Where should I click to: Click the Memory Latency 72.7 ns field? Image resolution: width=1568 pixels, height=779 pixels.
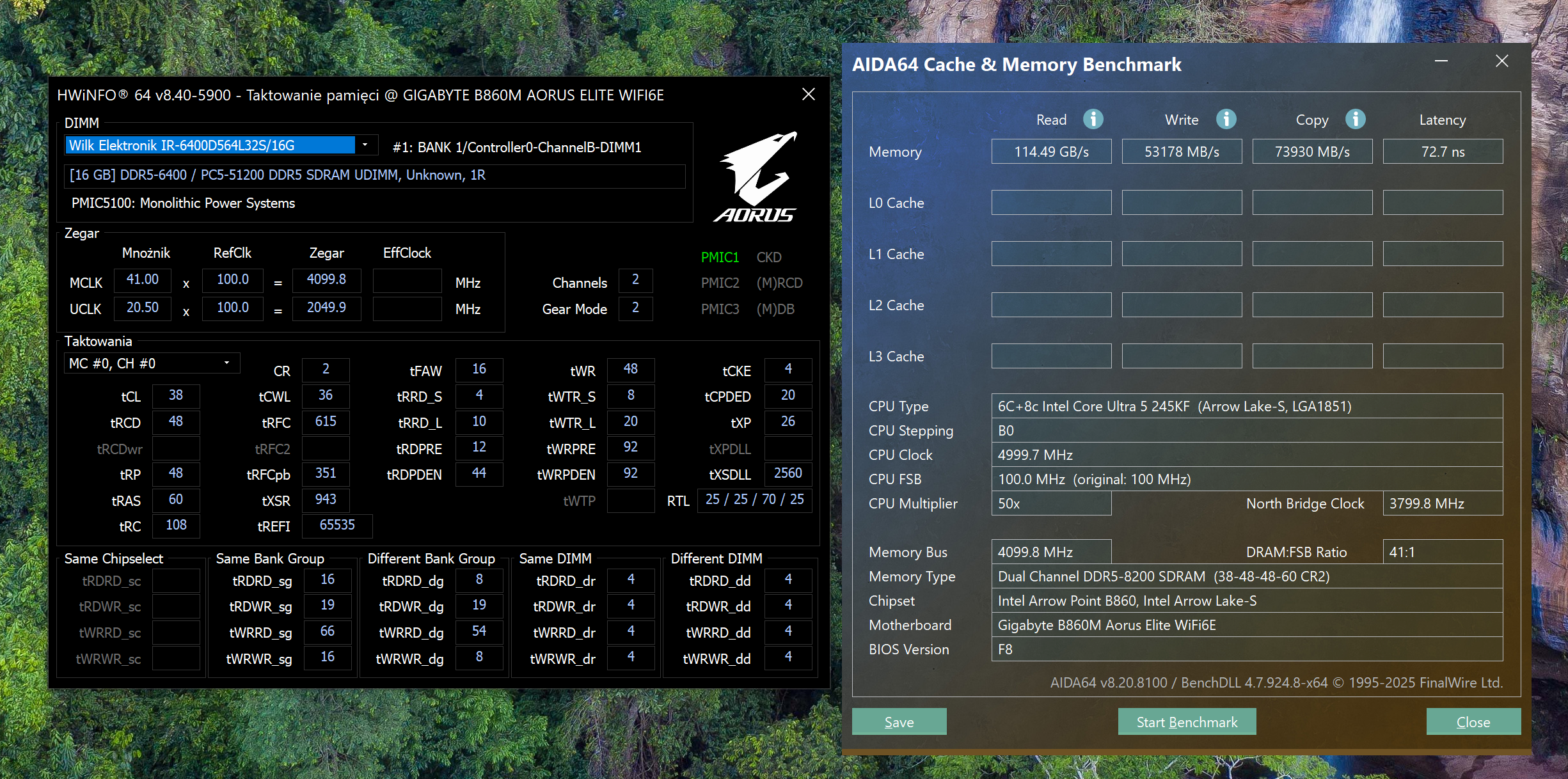(x=1442, y=152)
